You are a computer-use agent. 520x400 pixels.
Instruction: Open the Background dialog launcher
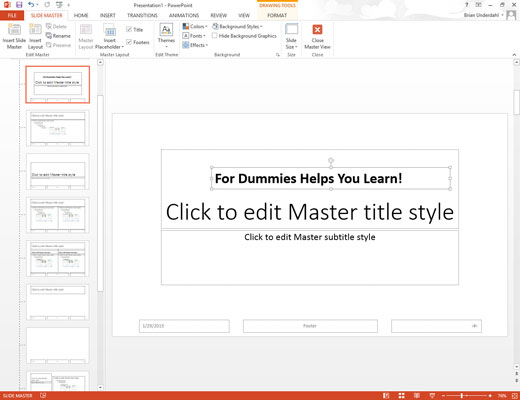[x=278, y=55]
